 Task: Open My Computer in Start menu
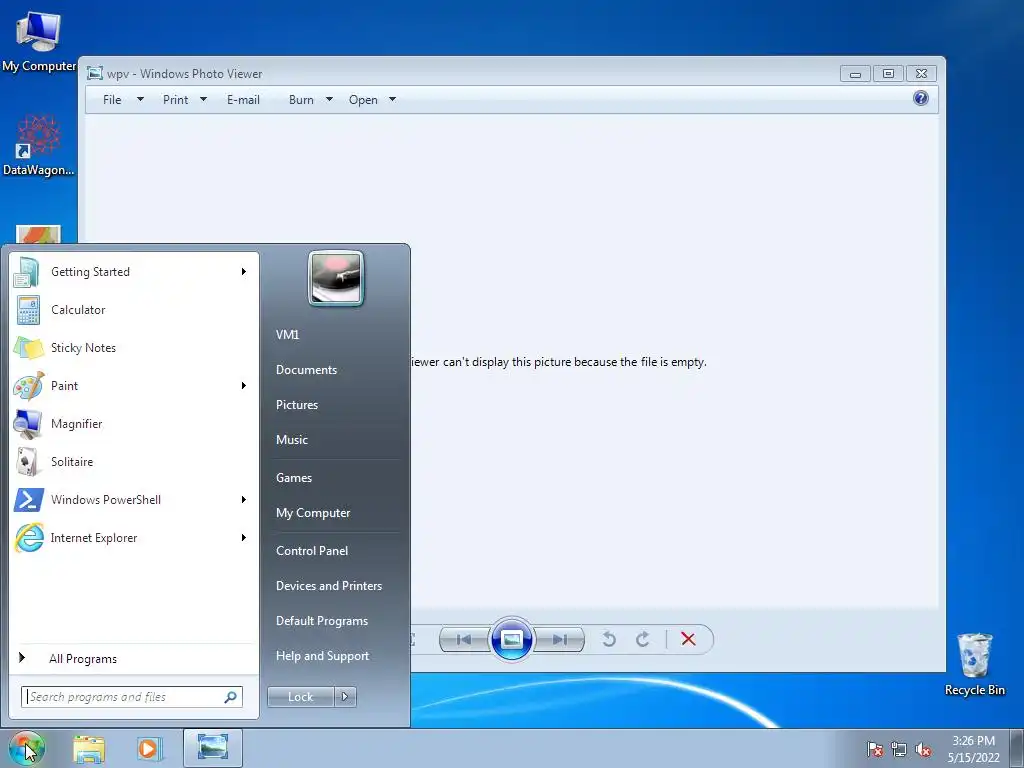313,513
